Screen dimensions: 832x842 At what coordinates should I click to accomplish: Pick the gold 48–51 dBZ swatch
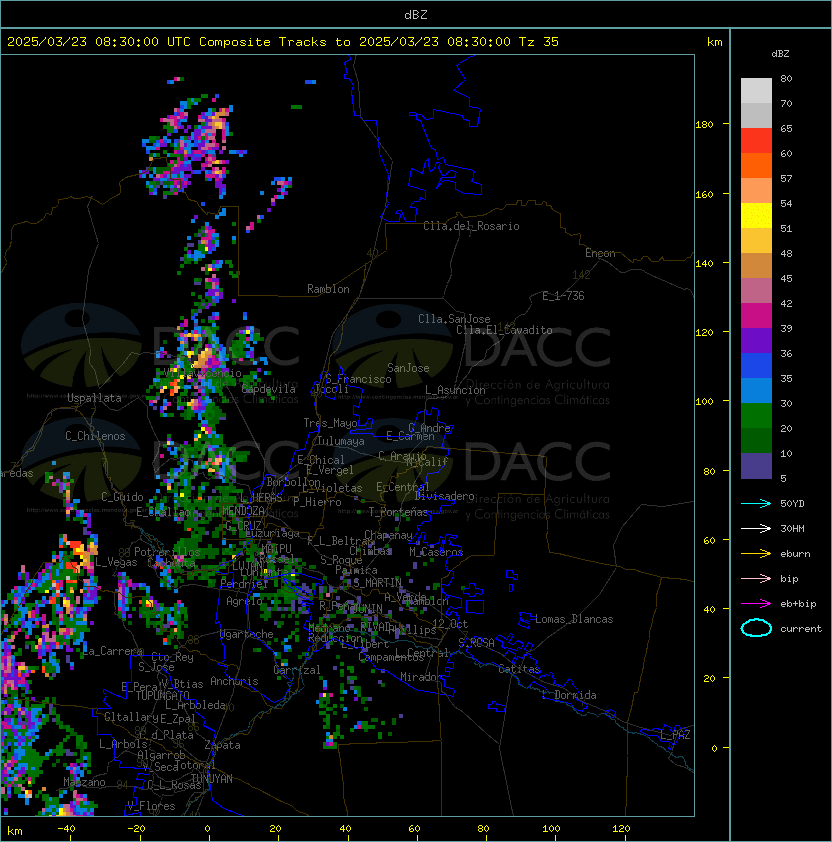pyautogui.click(x=756, y=241)
